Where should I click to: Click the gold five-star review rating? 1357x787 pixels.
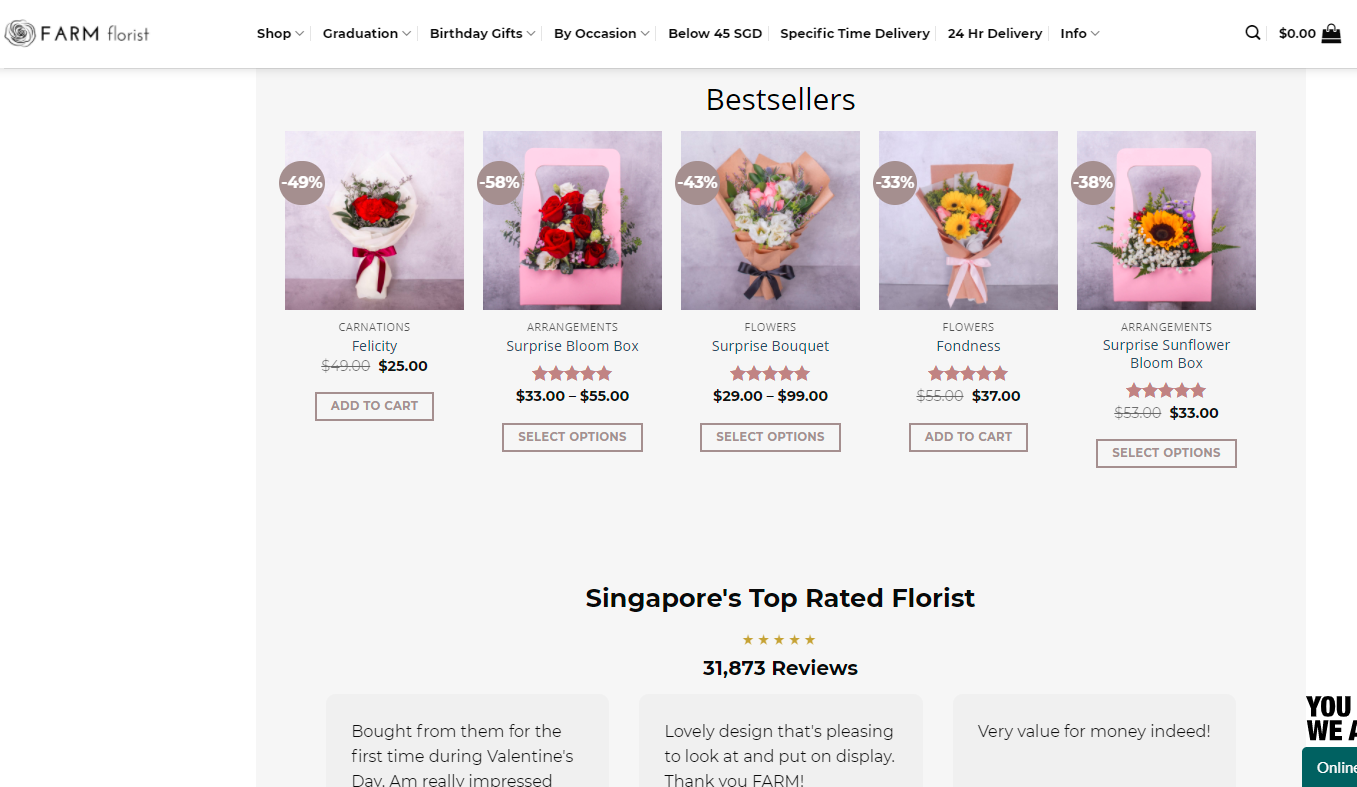pos(779,640)
